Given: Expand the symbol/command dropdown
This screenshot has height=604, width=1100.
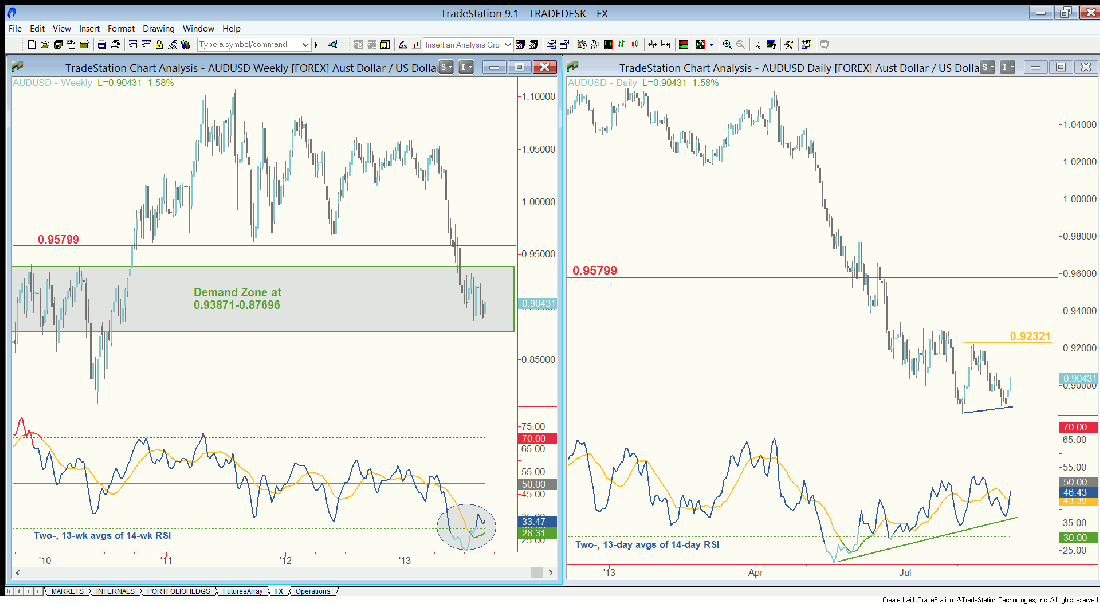Looking at the screenshot, I should [x=306, y=45].
